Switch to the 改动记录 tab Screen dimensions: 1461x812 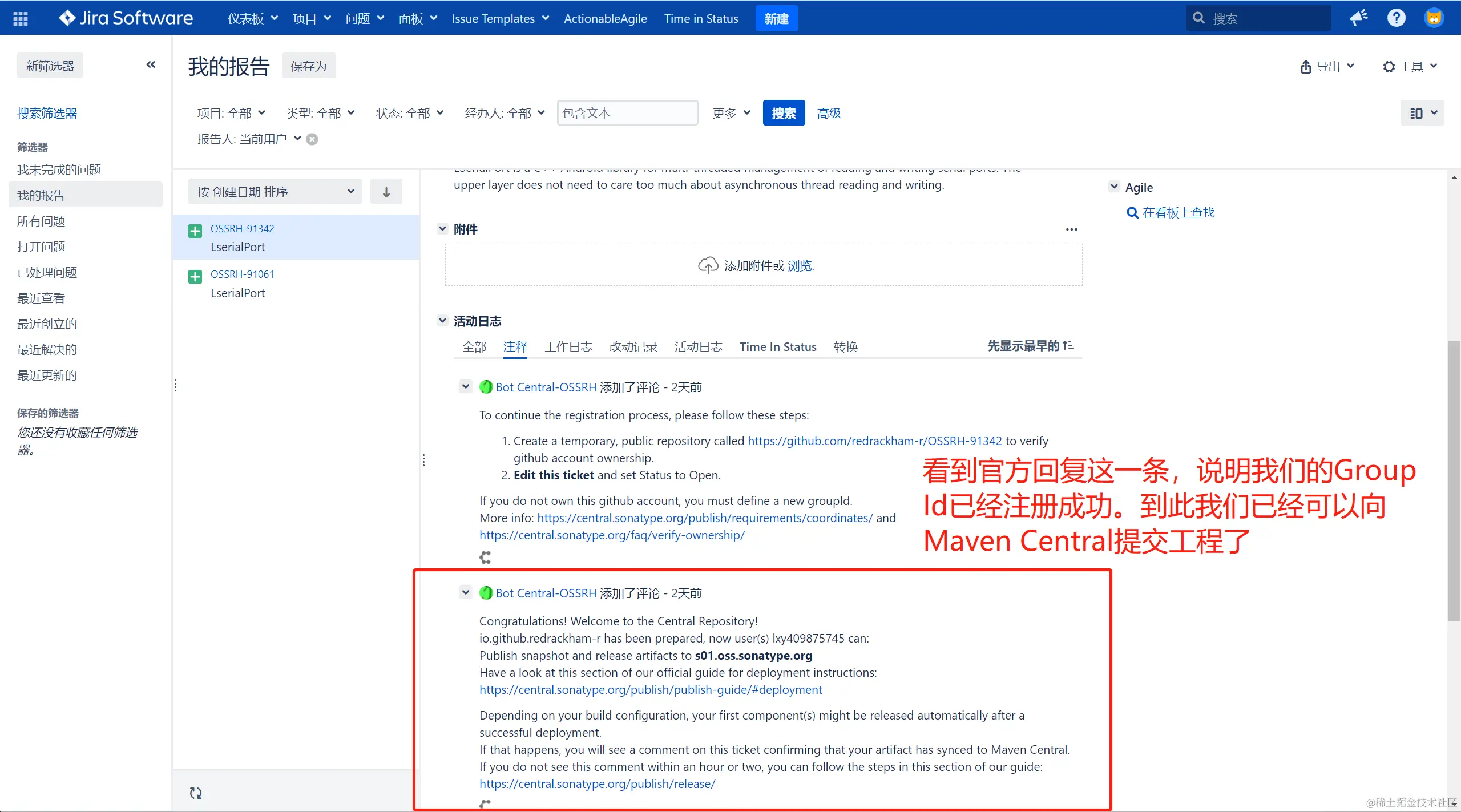pyautogui.click(x=633, y=347)
